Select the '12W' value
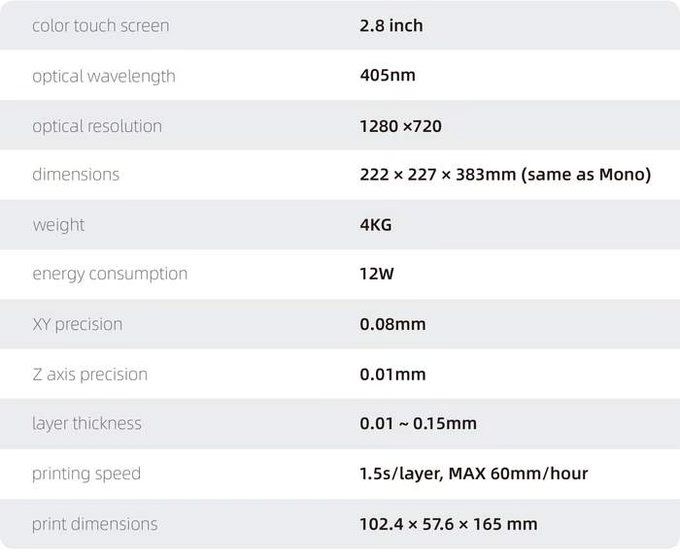This screenshot has height=555, width=680. pos(376,274)
